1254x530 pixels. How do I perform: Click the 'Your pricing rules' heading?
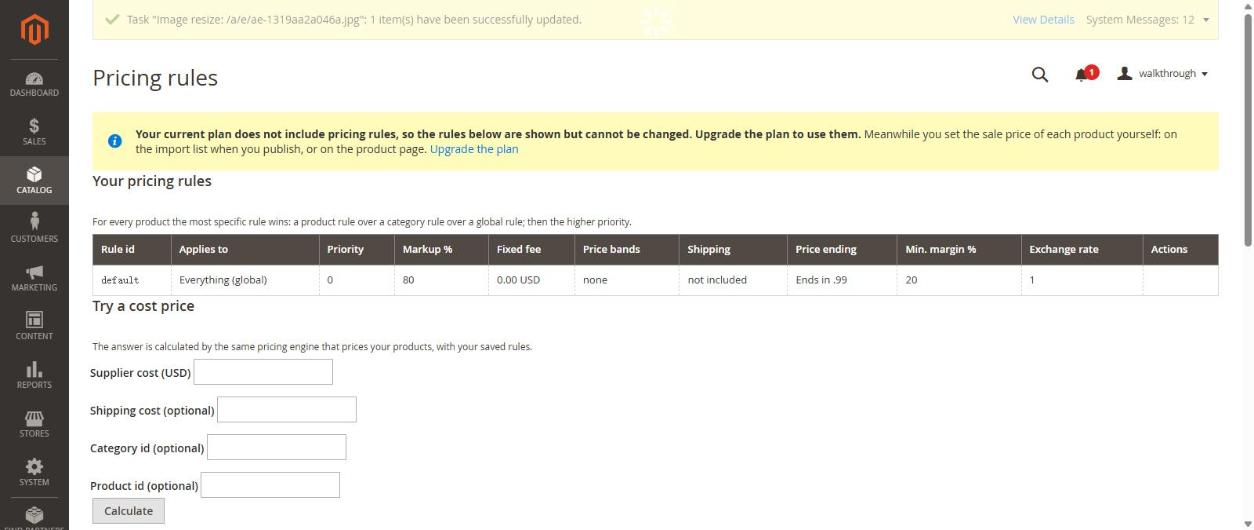point(152,181)
